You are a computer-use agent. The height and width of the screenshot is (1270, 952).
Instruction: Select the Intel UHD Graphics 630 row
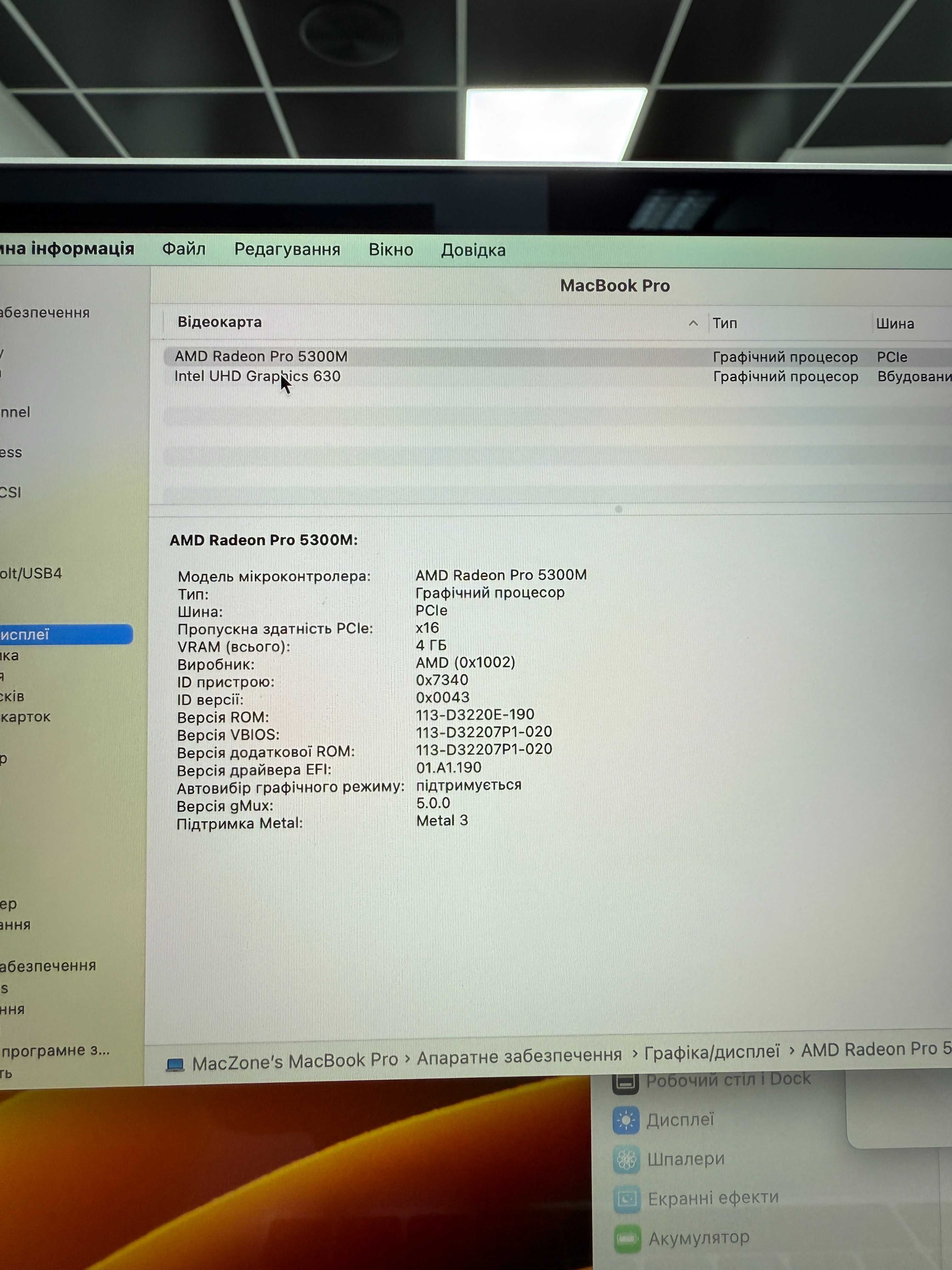557,377
